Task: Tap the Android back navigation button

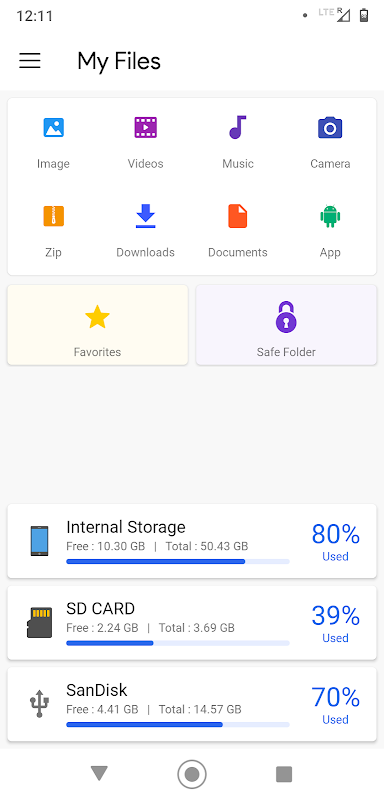Action: (99, 773)
